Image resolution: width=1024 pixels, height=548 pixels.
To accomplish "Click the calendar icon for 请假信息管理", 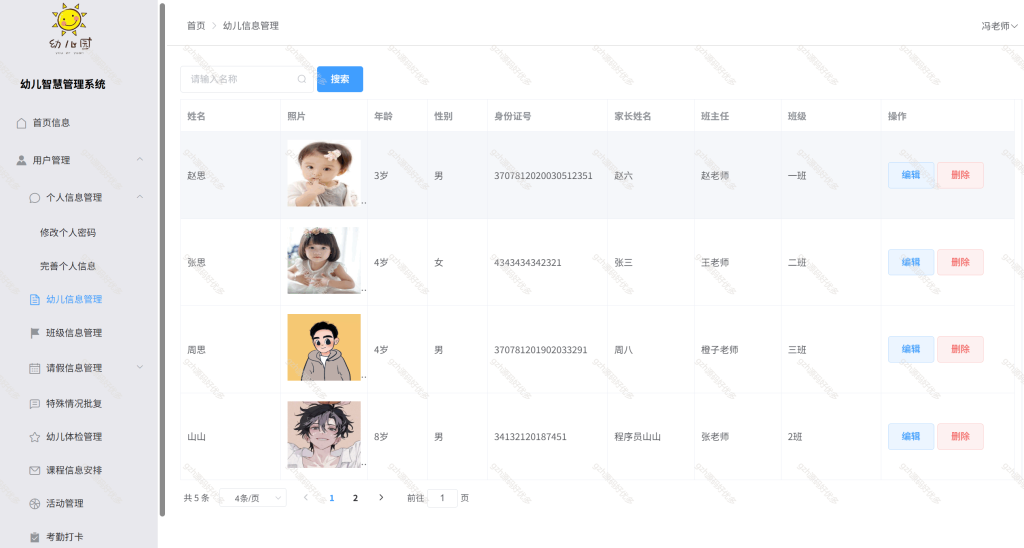I will point(35,368).
